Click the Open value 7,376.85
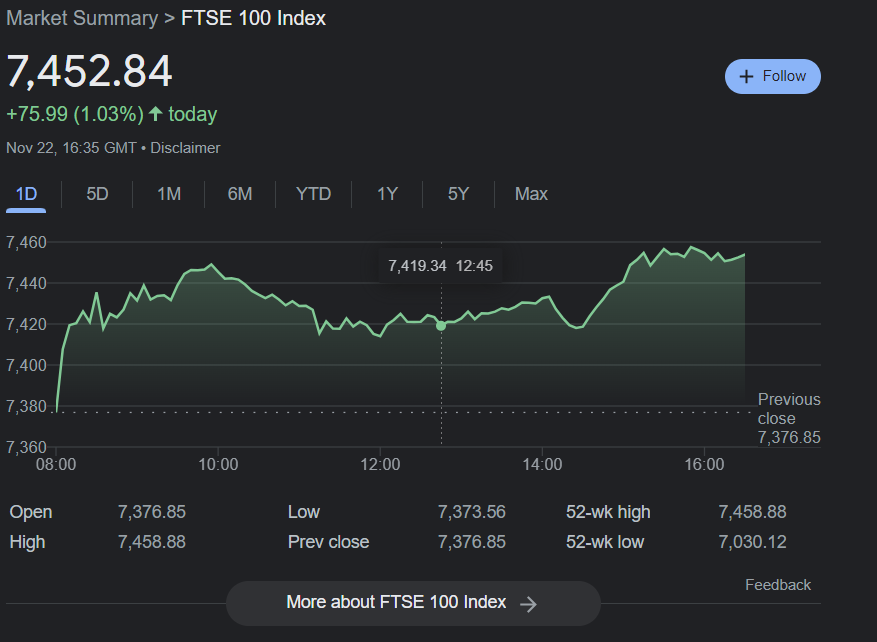The width and height of the screenshot is (877, 642). pyautogui.click(x=152, y=512)
